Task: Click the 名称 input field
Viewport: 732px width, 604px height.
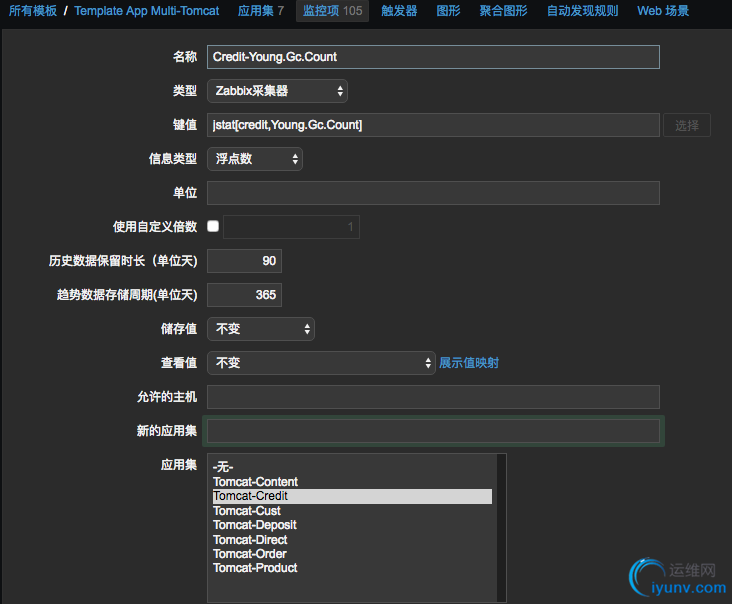Action: (x=433, y=57)
